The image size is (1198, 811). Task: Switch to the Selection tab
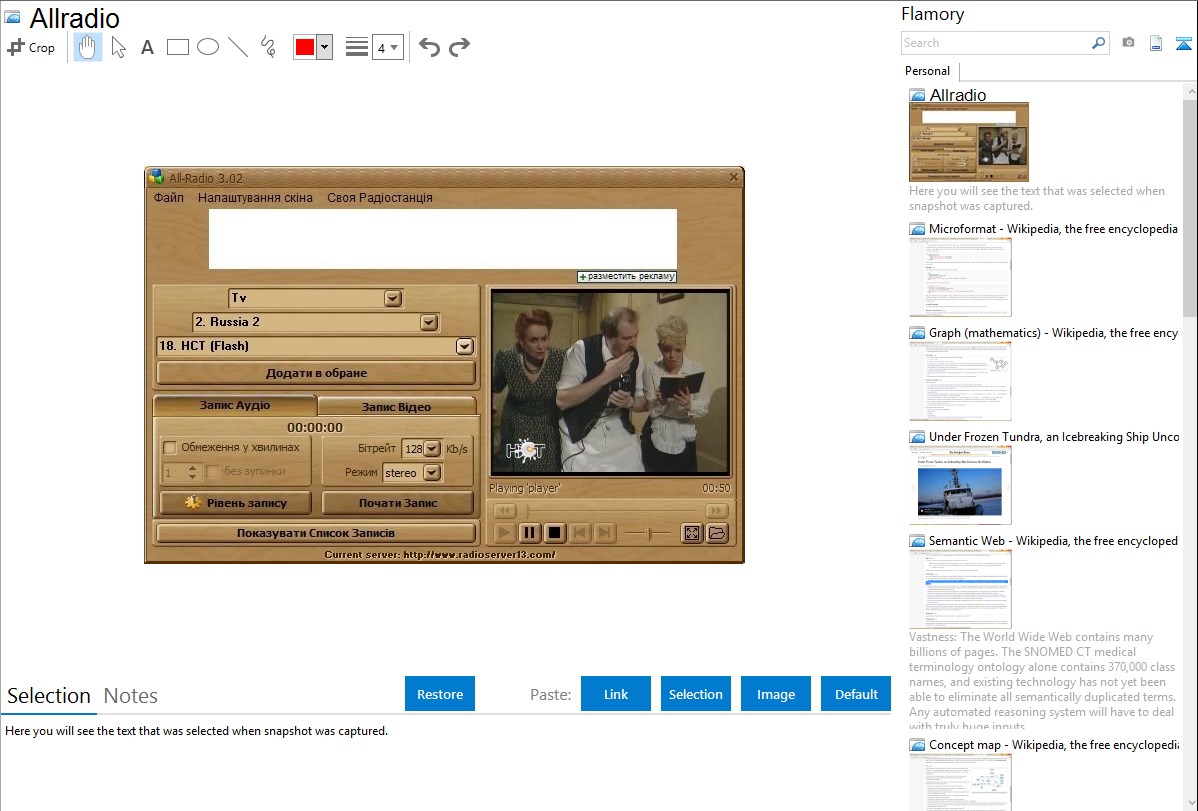(49, 696)
